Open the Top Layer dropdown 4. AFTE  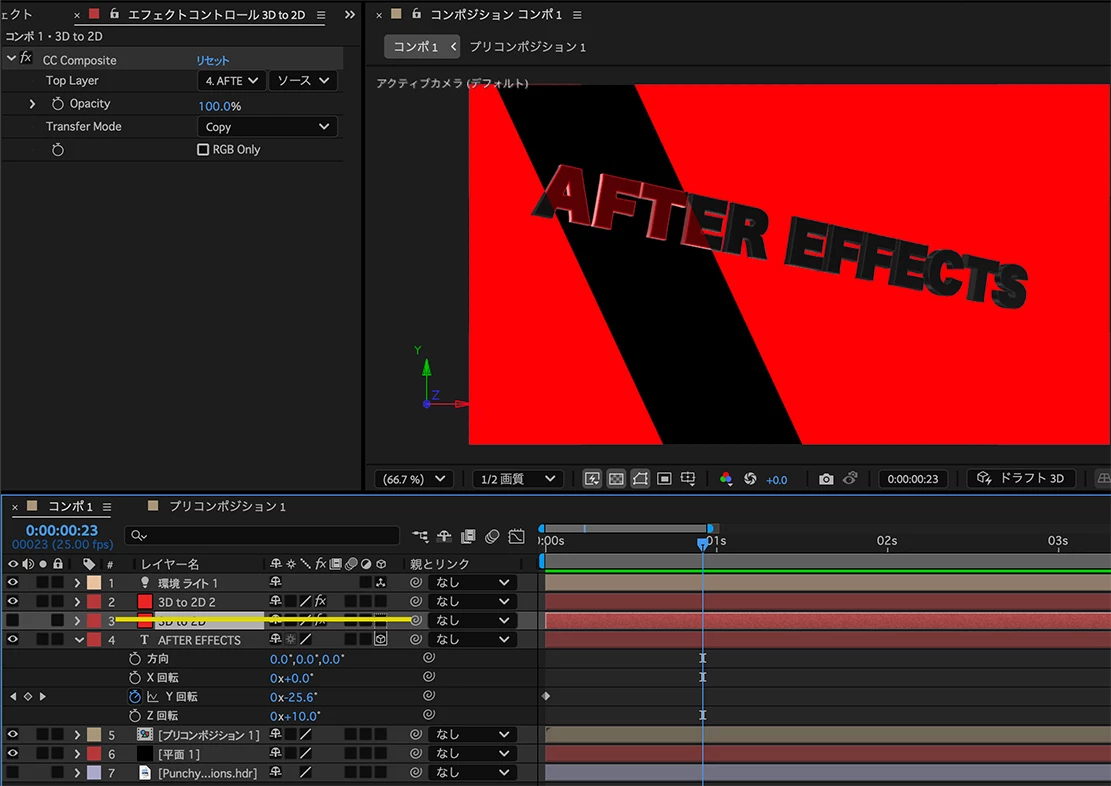point(232,81)
